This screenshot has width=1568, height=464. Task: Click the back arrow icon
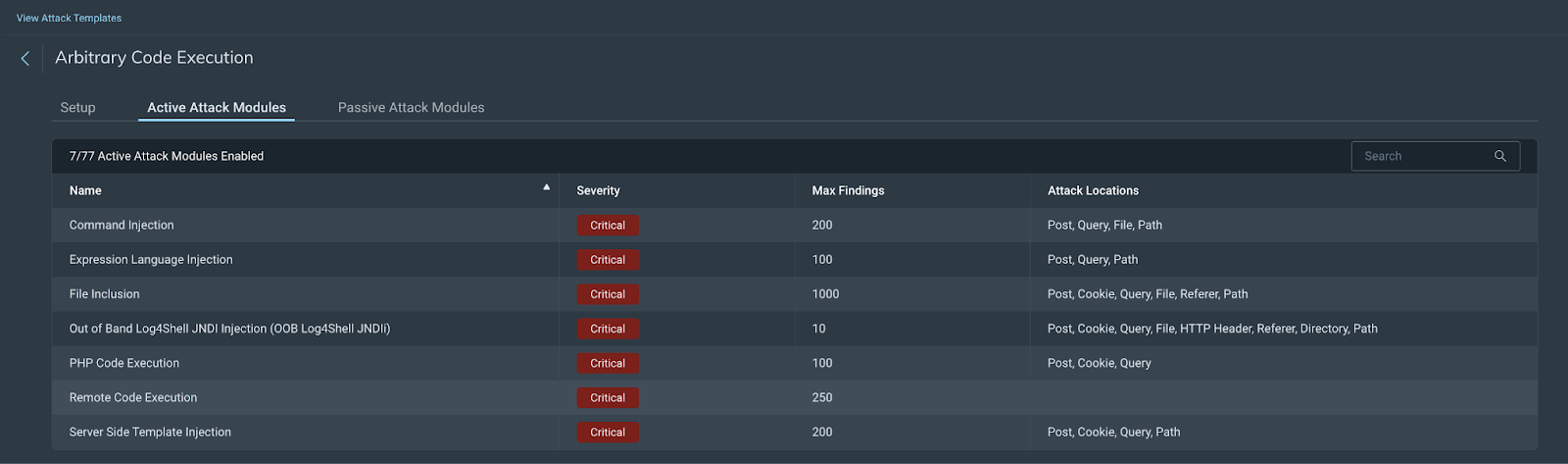25,59
